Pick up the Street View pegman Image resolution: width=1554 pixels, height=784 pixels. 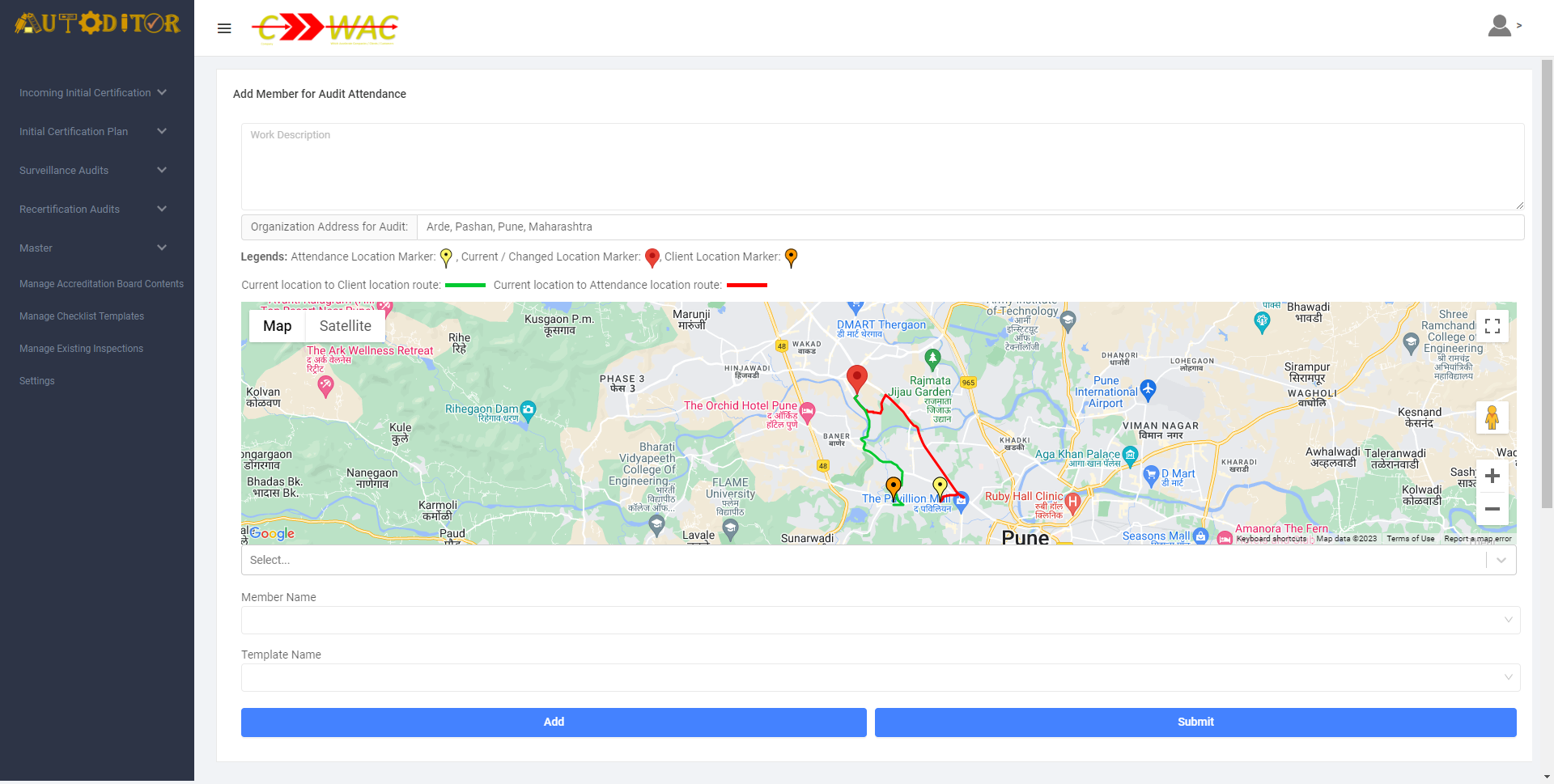click(x=1492, y=417)
